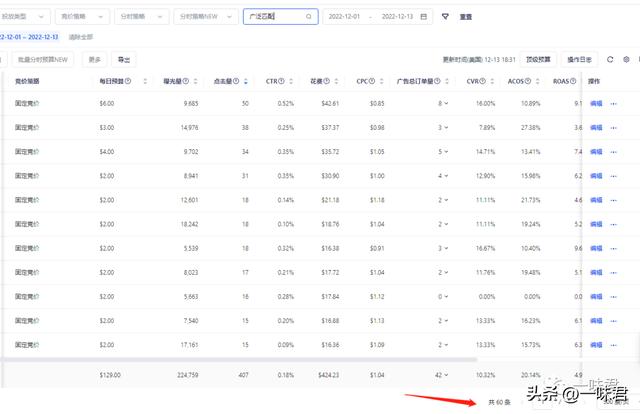640x414 pixels.
Task: Click 编辑 link for the $18.76 spend row
Action: (x=596, y=224)
